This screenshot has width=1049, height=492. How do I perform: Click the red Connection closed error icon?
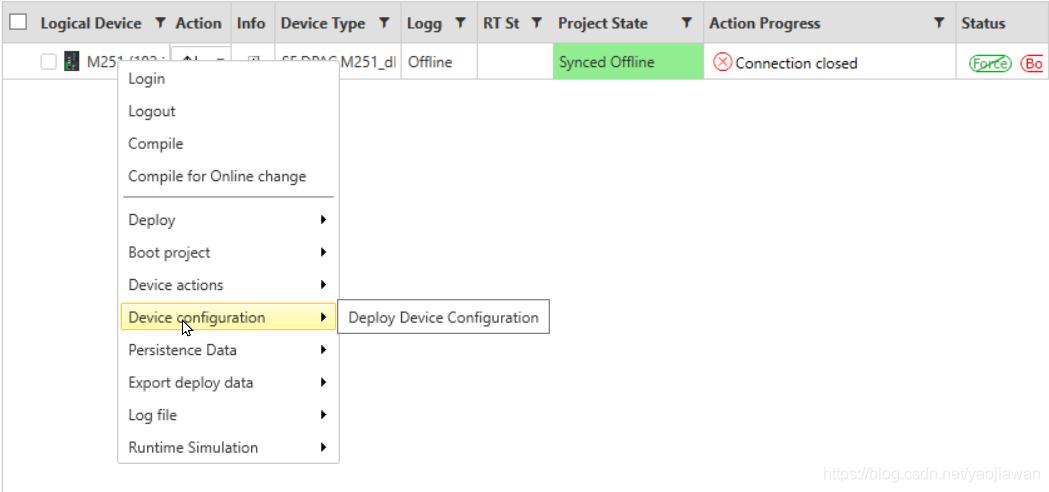[722, 62]
